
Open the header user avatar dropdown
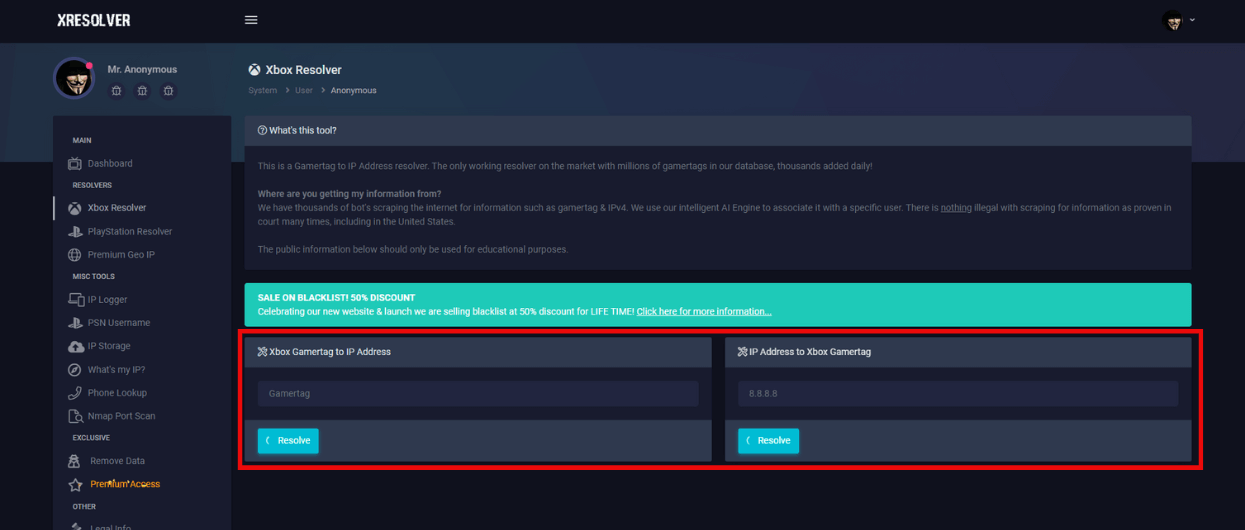(1178, 20)
